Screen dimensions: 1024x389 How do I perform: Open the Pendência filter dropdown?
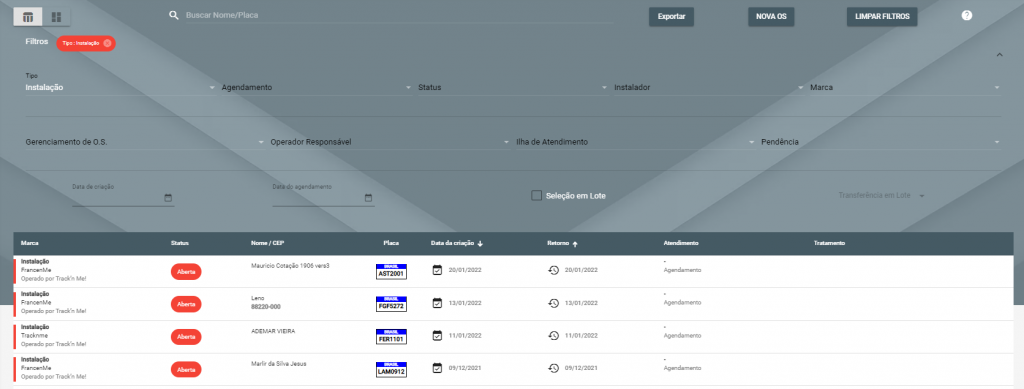(x=881, y=142)
